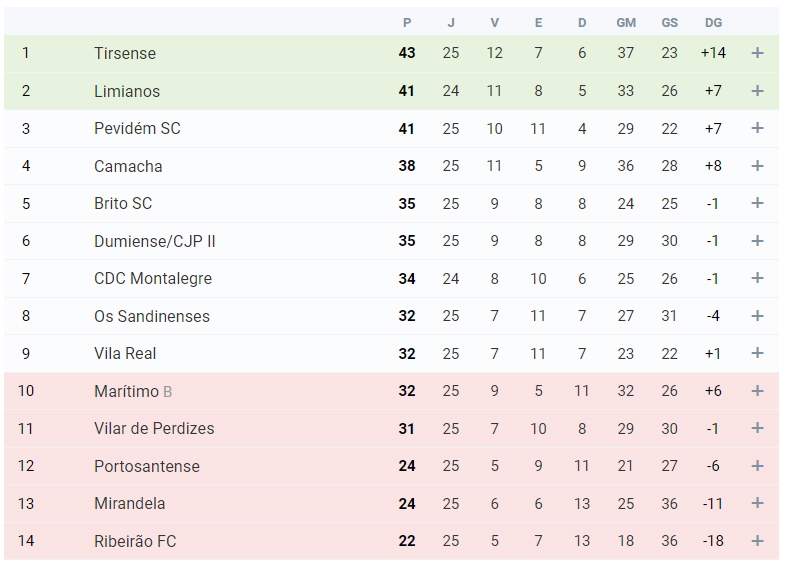Expand CDC Montalegre row plus icon
The height and width of the screenshot is (563, 786).
point(757,278)
